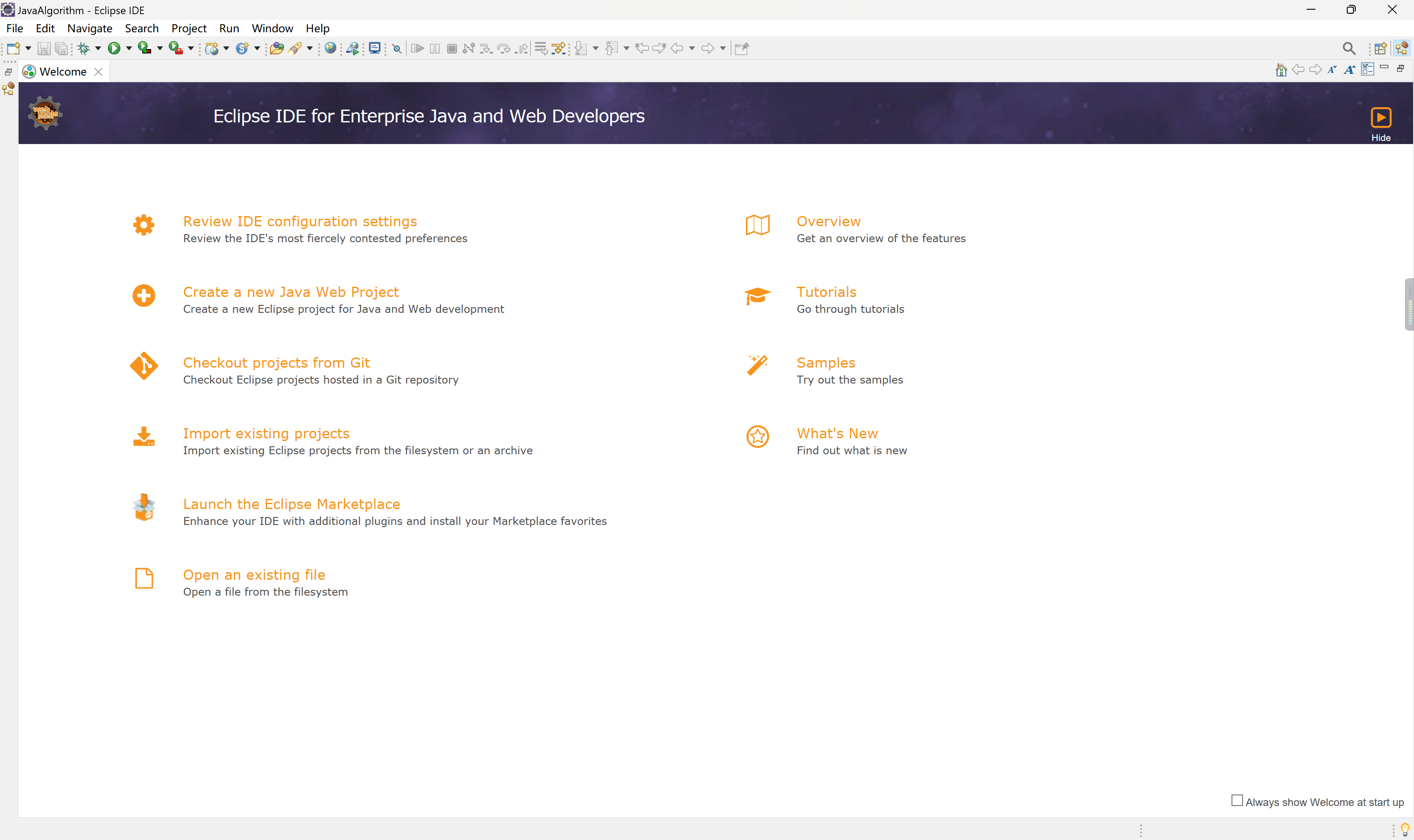Click the green Run button
This screenshot has width=1414, height=840.
coord(114,49)
